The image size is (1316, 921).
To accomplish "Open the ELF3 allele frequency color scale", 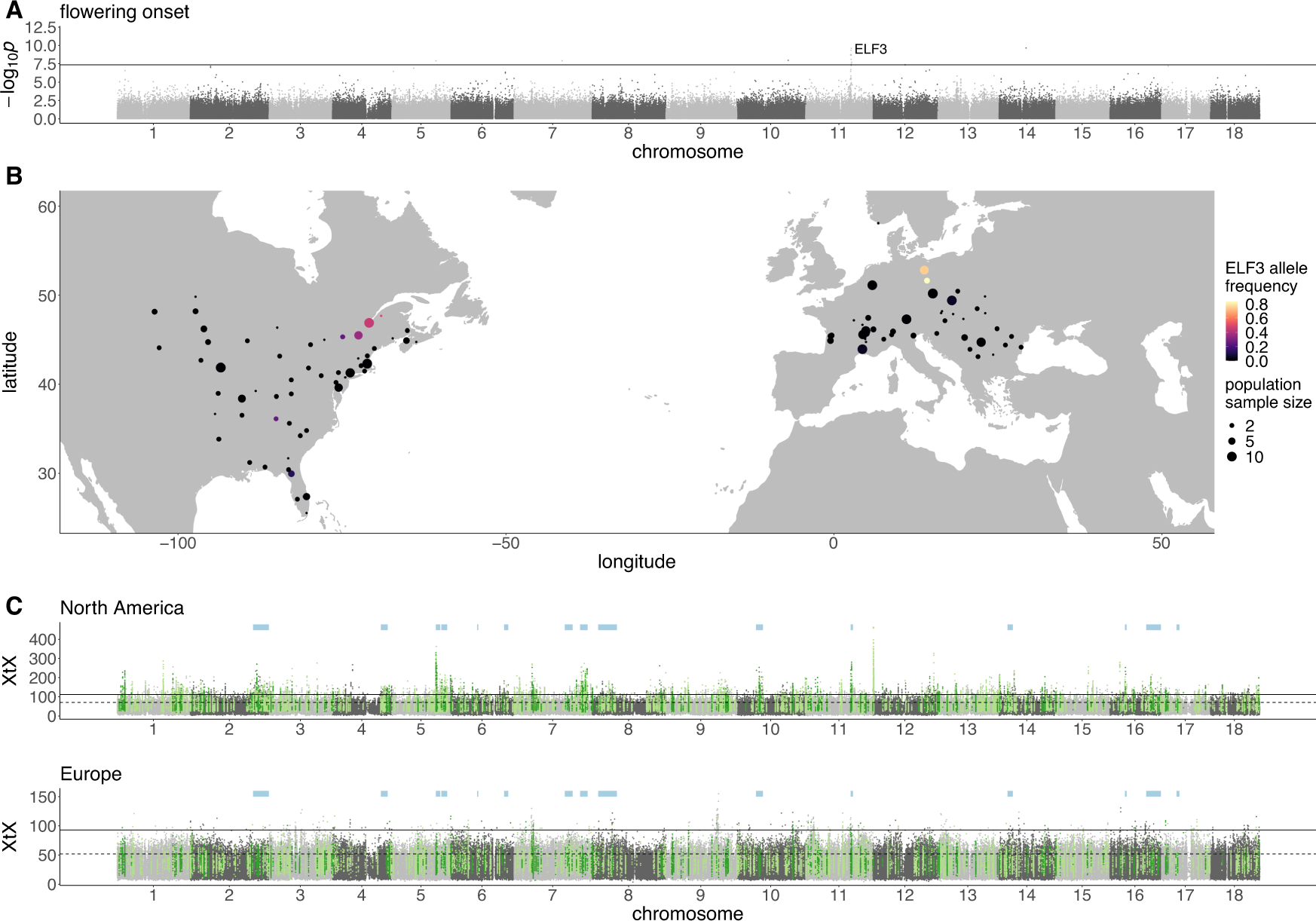I will [x=1232, y=330].
